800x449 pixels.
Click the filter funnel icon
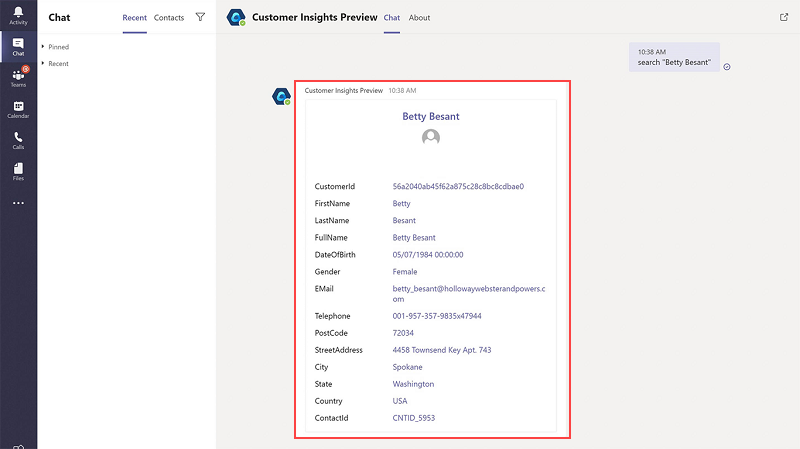[201, 17]
